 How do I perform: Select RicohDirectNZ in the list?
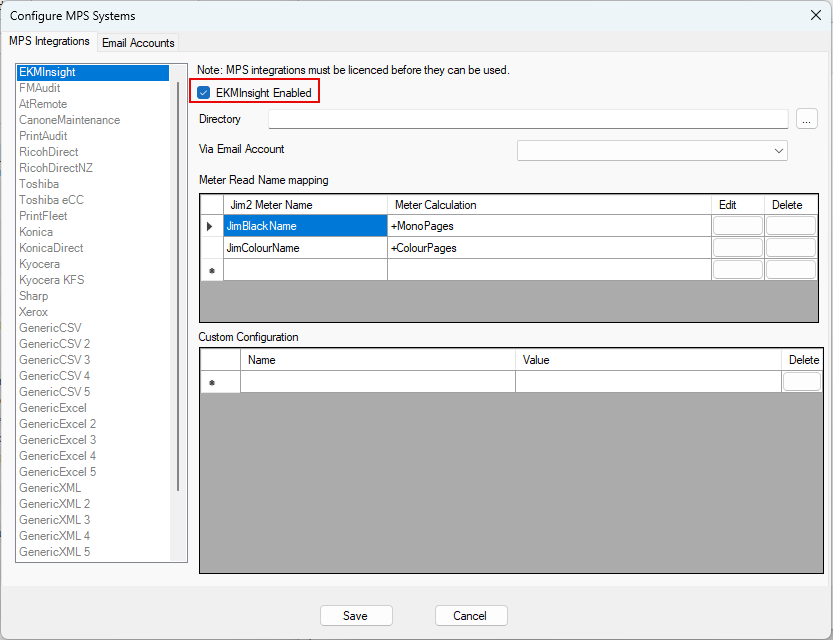[x=93, y=168]
